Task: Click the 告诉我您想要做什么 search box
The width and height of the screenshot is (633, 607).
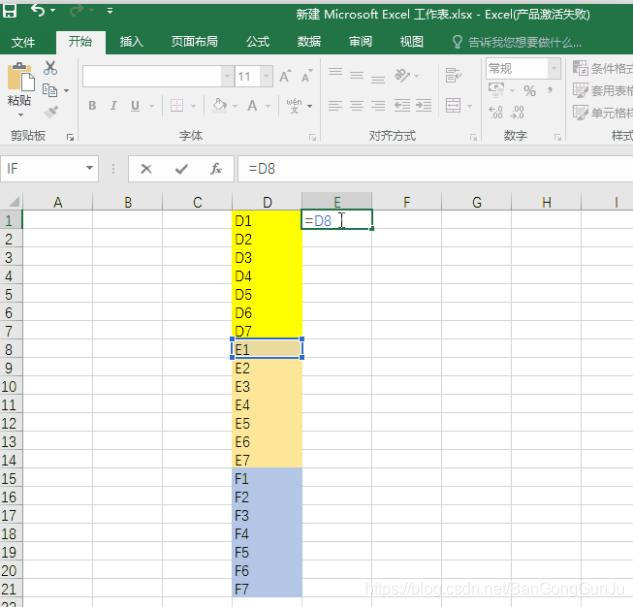Action: pos(518,42)
